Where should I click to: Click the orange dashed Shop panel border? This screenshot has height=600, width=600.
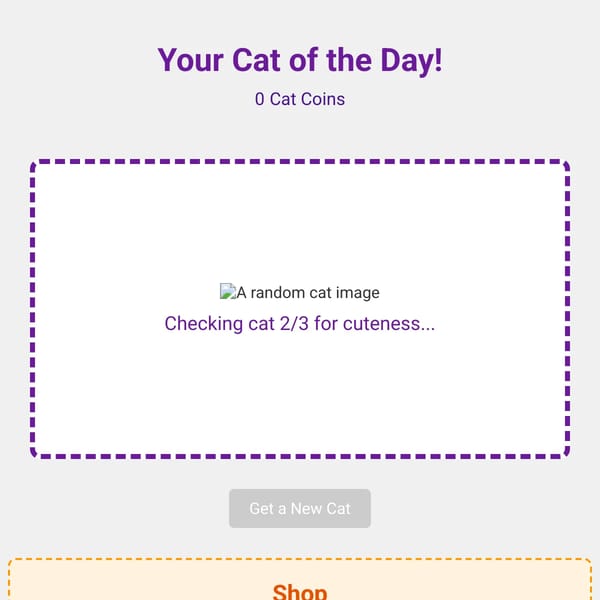(x=300, y=559)
